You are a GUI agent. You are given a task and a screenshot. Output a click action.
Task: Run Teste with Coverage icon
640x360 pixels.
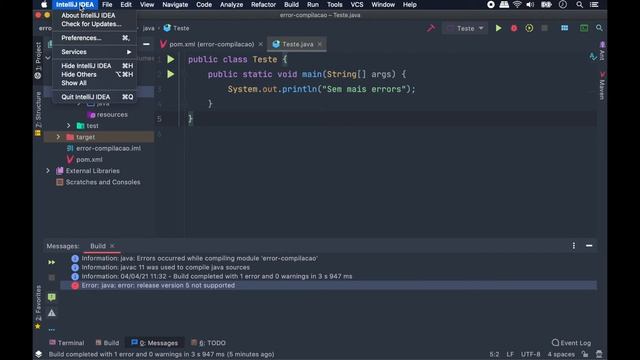(529, 28)
